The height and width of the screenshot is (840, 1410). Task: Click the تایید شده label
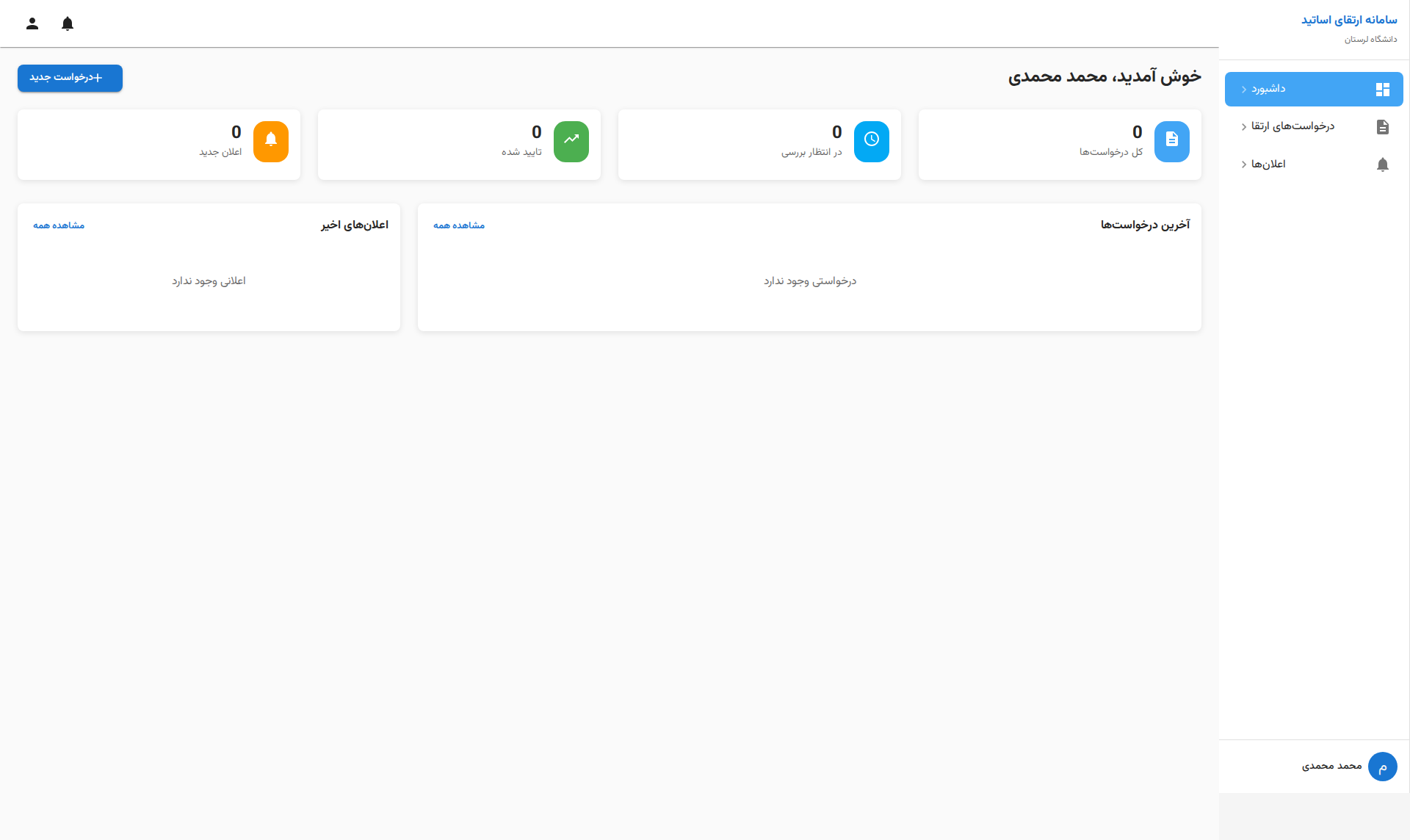tap(521, 152)
